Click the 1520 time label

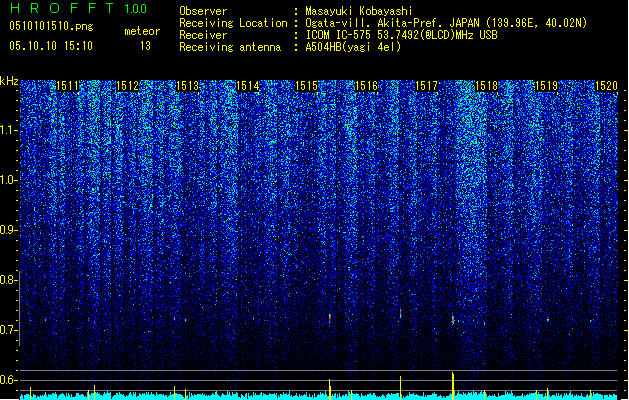click(x=606, y=86)
